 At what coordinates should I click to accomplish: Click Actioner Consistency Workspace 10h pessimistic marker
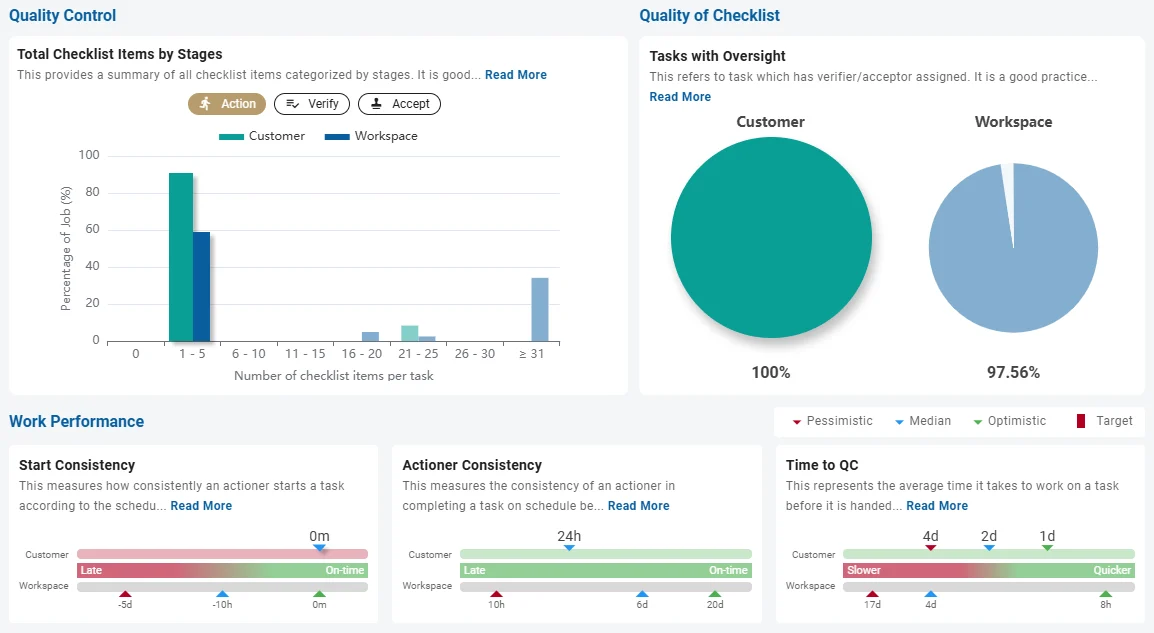[497, 594]
